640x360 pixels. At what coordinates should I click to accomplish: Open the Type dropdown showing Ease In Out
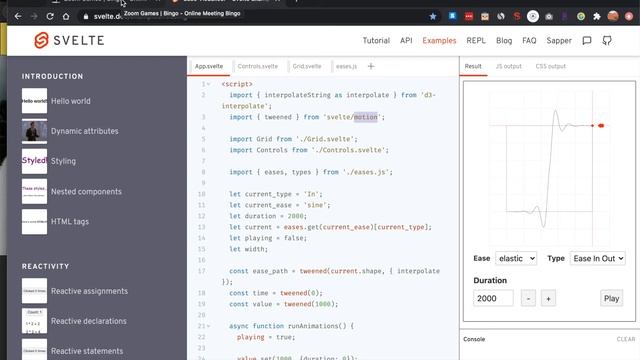(x=598, y=258)
